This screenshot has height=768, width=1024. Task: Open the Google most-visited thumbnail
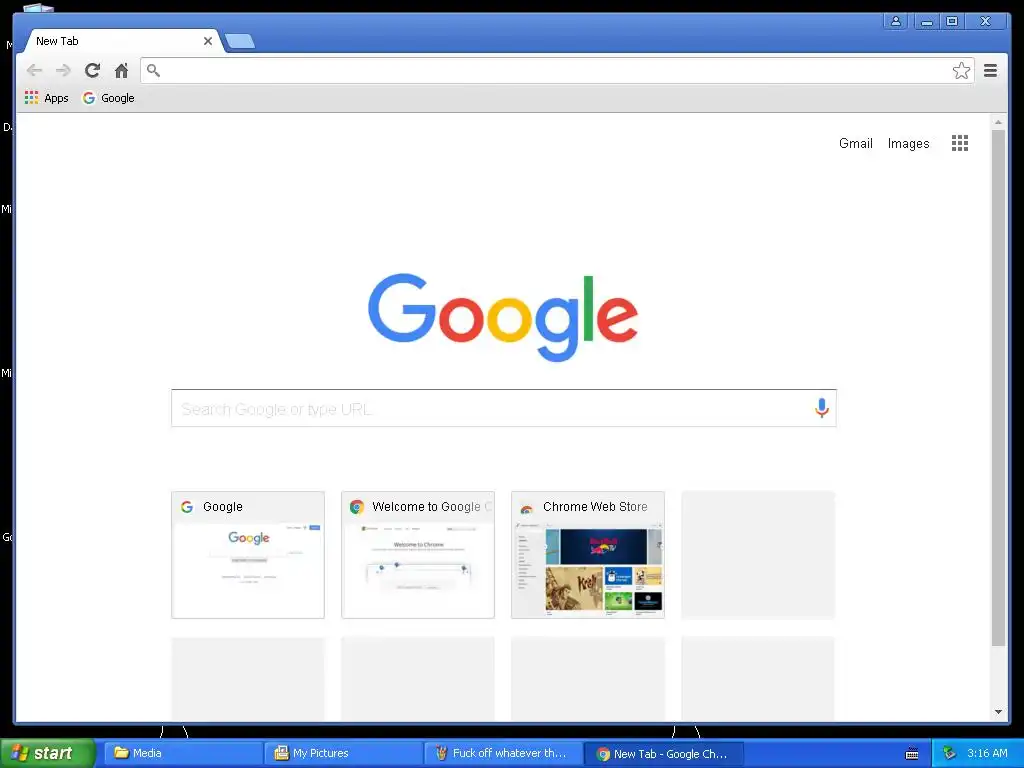click(248, 554)
